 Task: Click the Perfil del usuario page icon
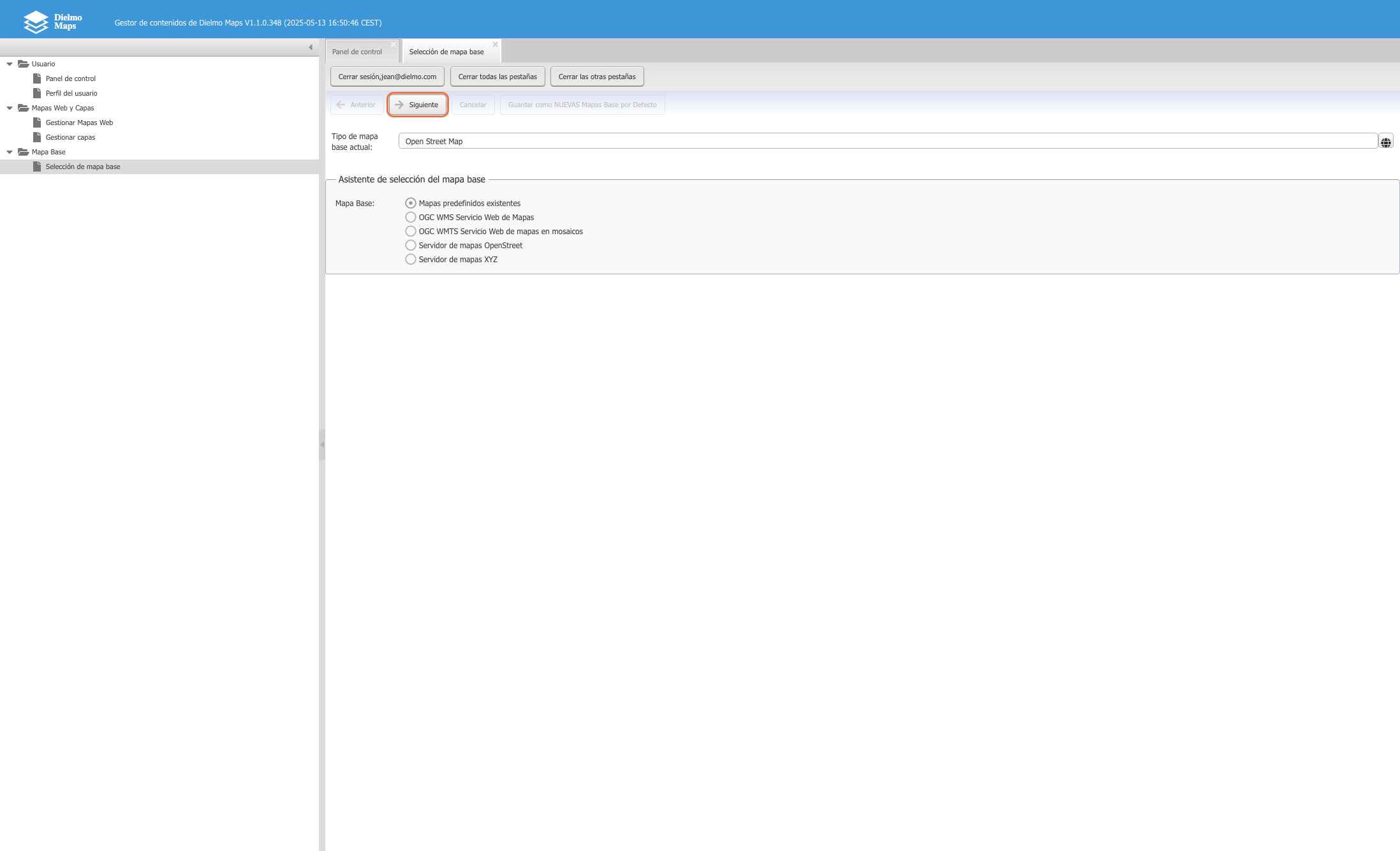pyautogui.click(x=37, y=93)
